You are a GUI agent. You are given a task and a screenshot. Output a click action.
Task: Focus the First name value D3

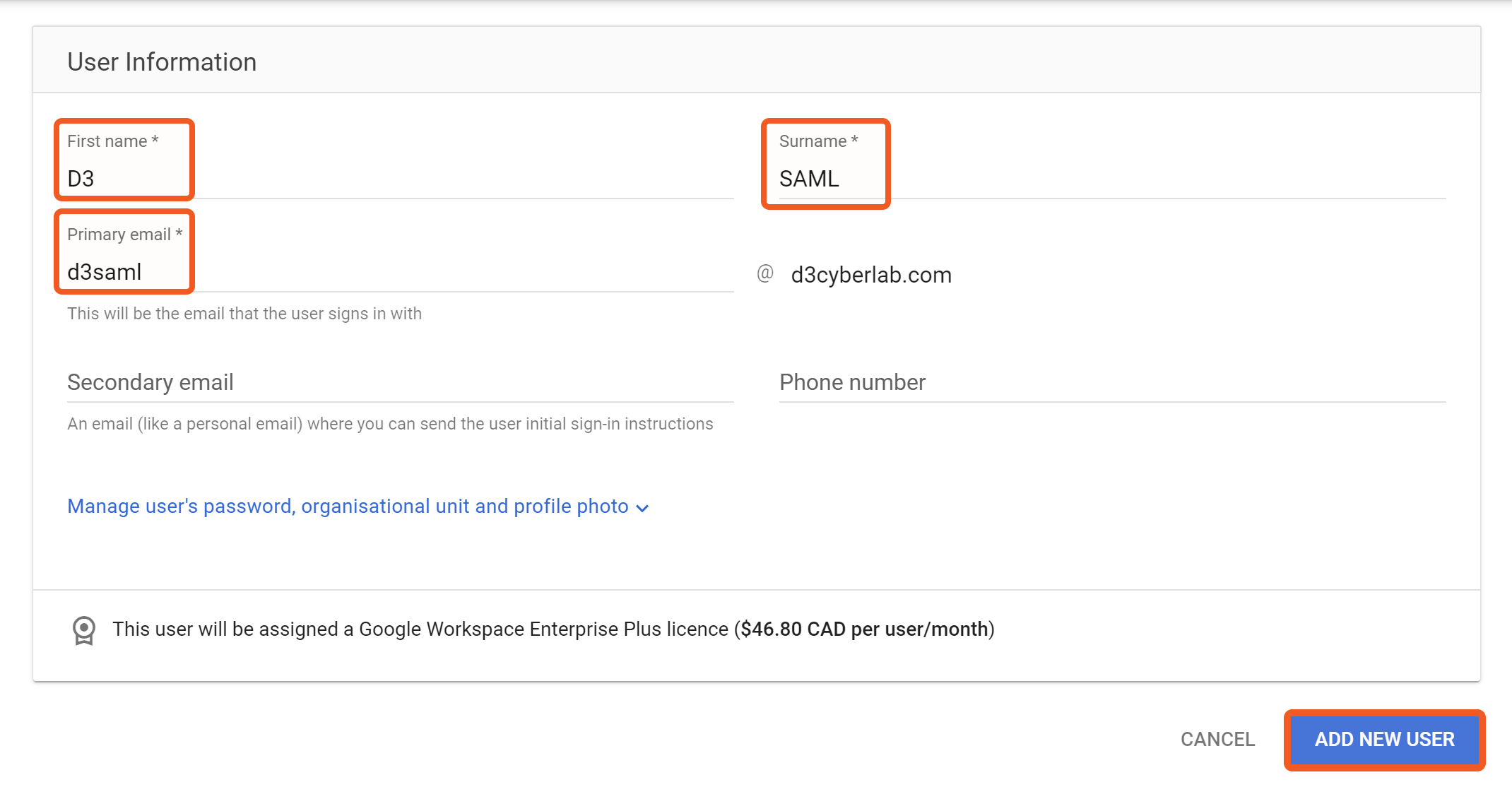click(x=81, y=179)
